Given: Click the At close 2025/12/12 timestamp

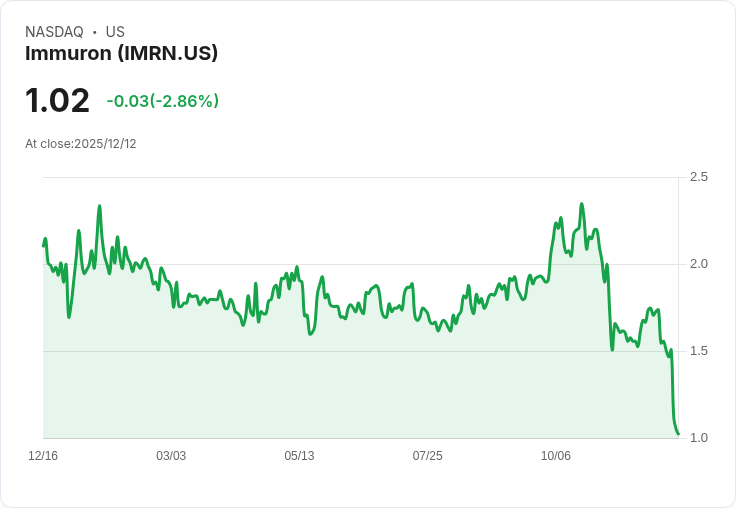Looking at the screenshot, I should point(80,144).
